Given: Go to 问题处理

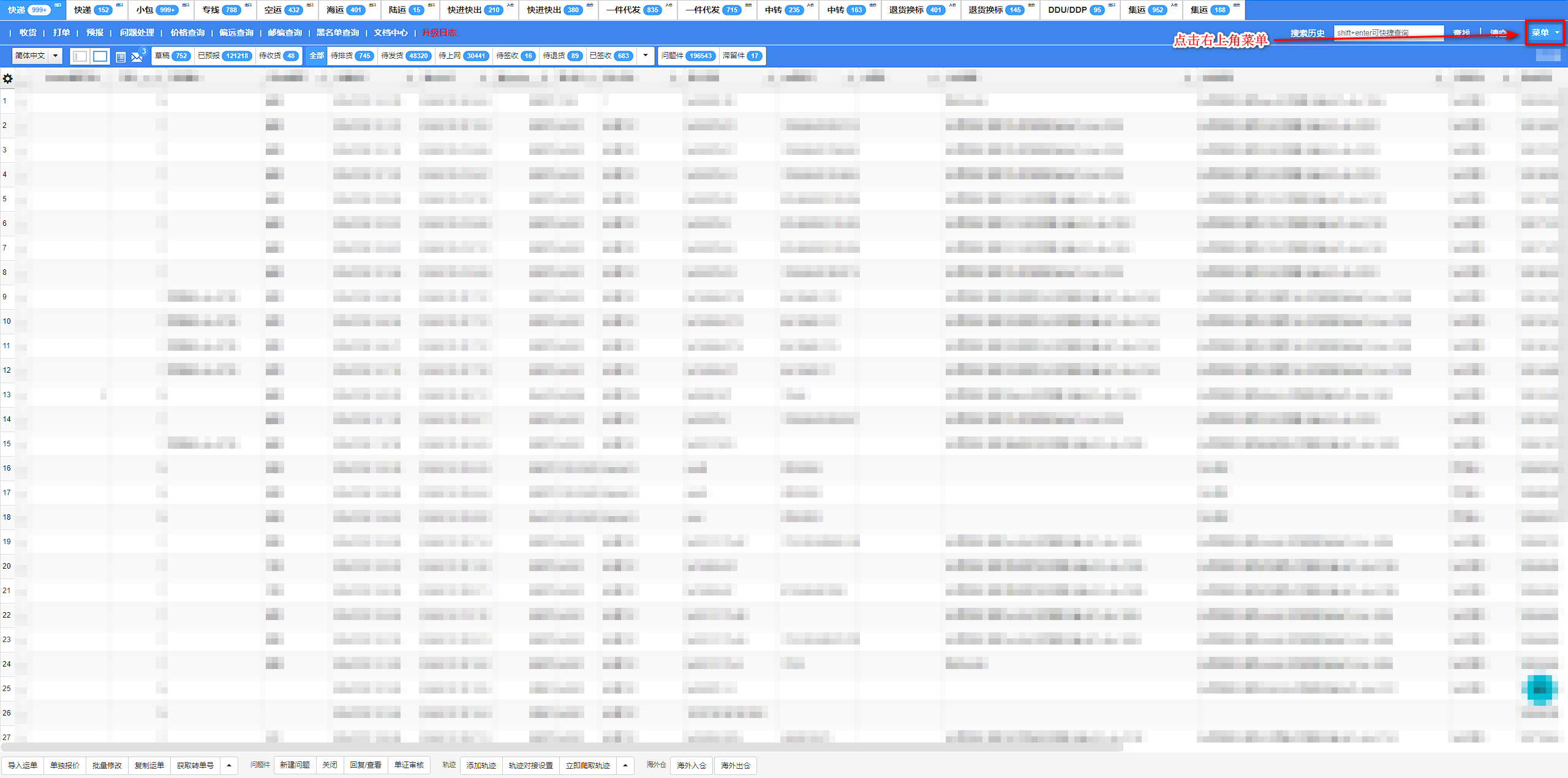Looking at the screenshot, I should pyautogui.click(x=137, y=32).
